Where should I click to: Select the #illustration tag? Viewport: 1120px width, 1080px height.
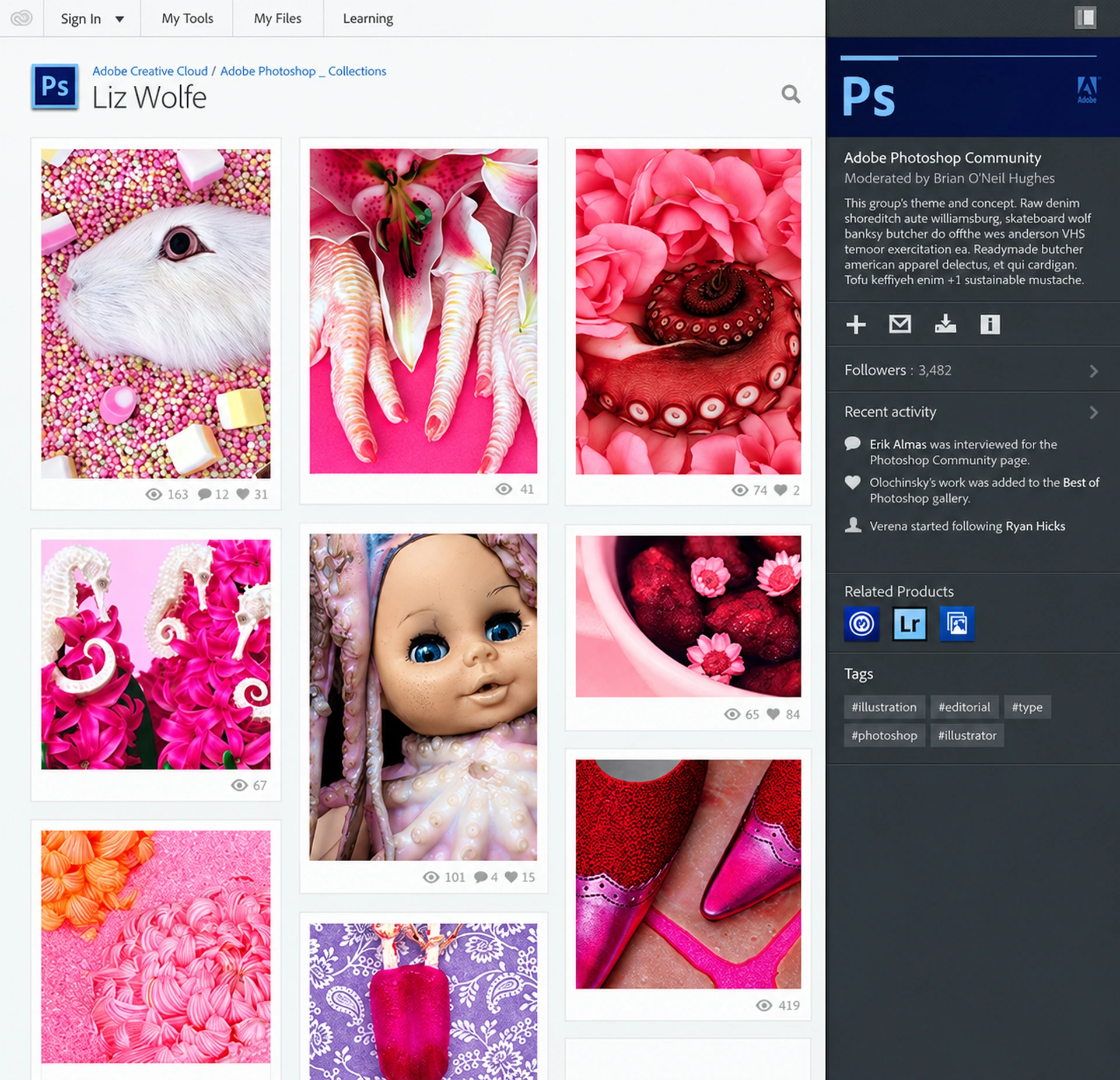[x=884, y=707]
